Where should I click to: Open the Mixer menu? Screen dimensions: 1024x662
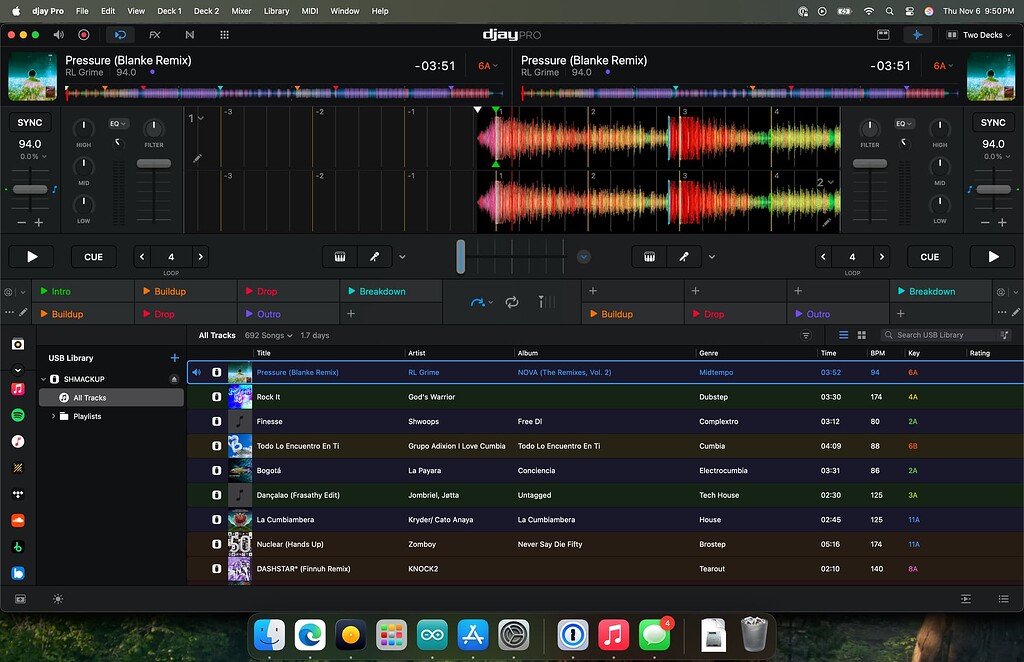pyautogui.click(x=241, y=11)
